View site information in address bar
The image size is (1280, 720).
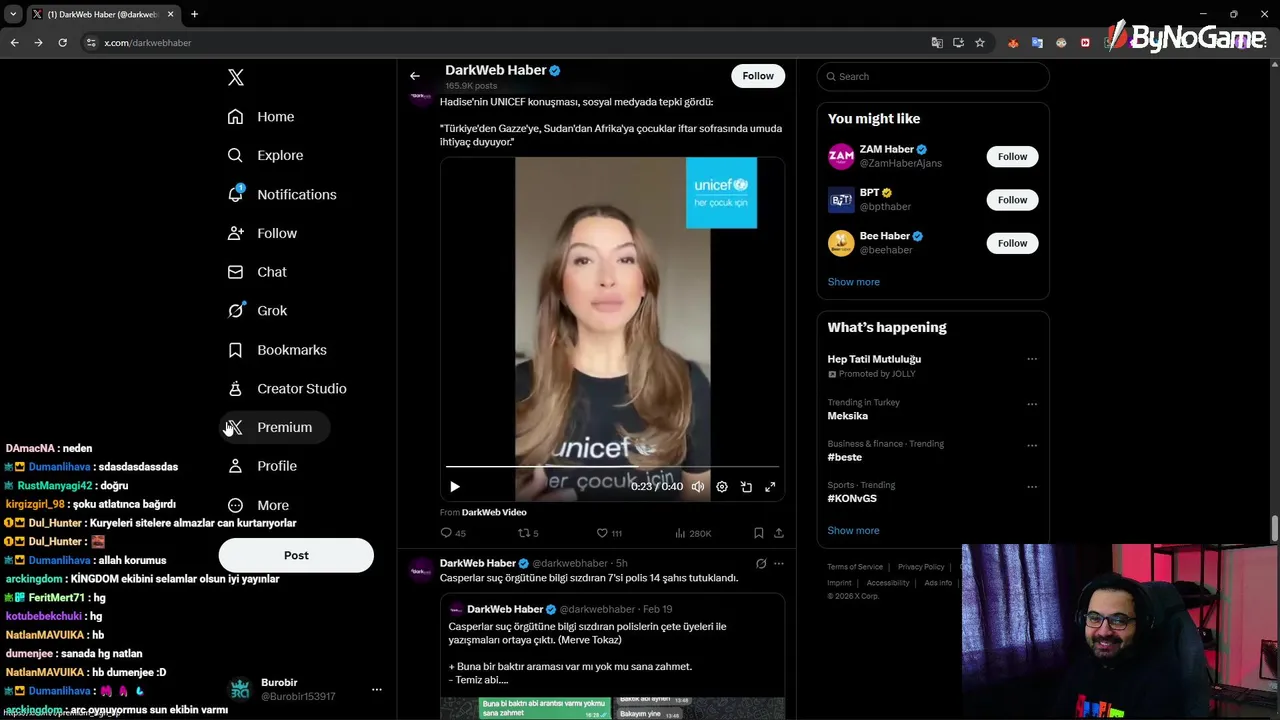[91, 43]
